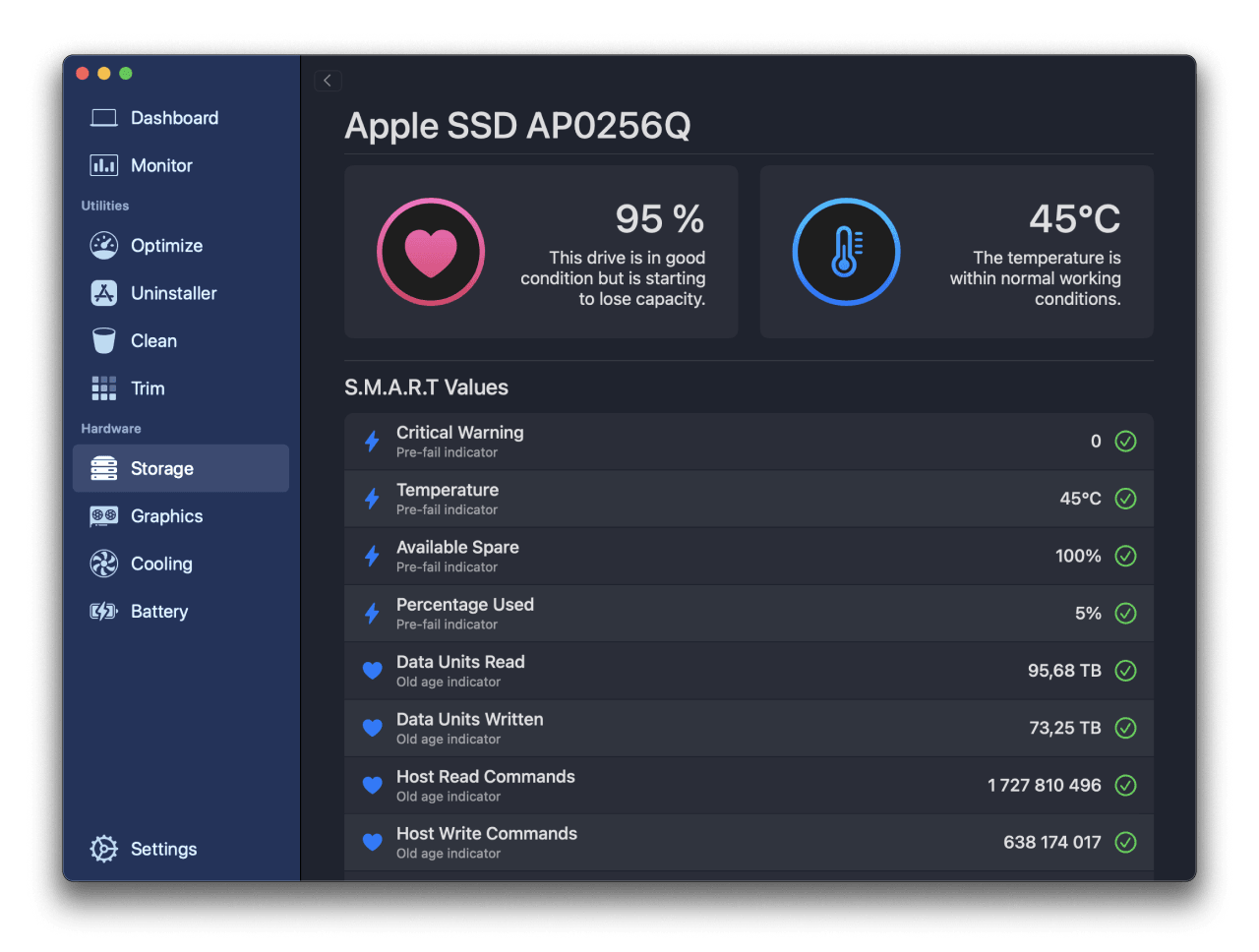Open the Trim utility
This screenshot has height=952, width=1259.
click(x=181, y=388)
